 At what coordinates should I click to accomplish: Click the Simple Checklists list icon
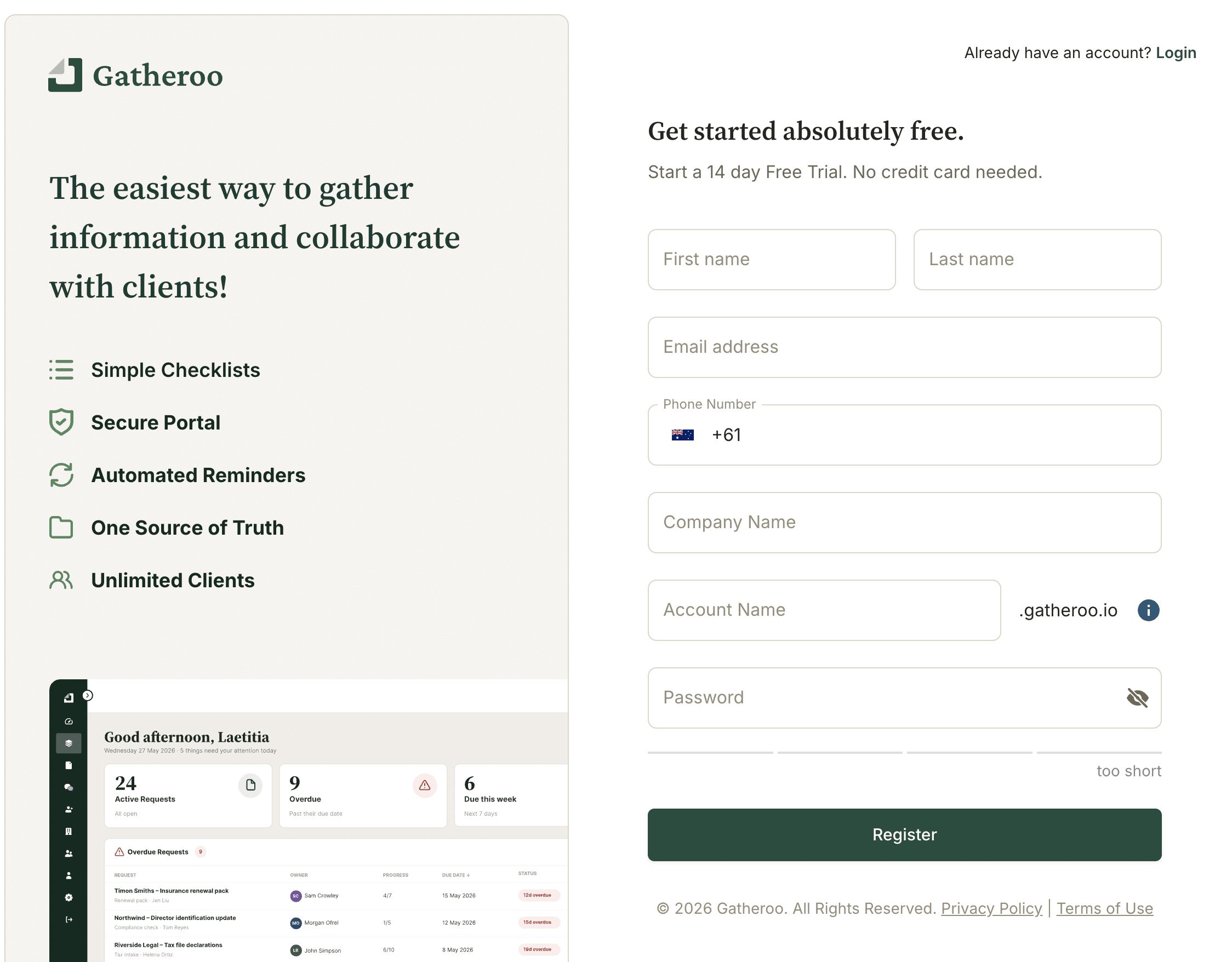[x=61, y=370]
